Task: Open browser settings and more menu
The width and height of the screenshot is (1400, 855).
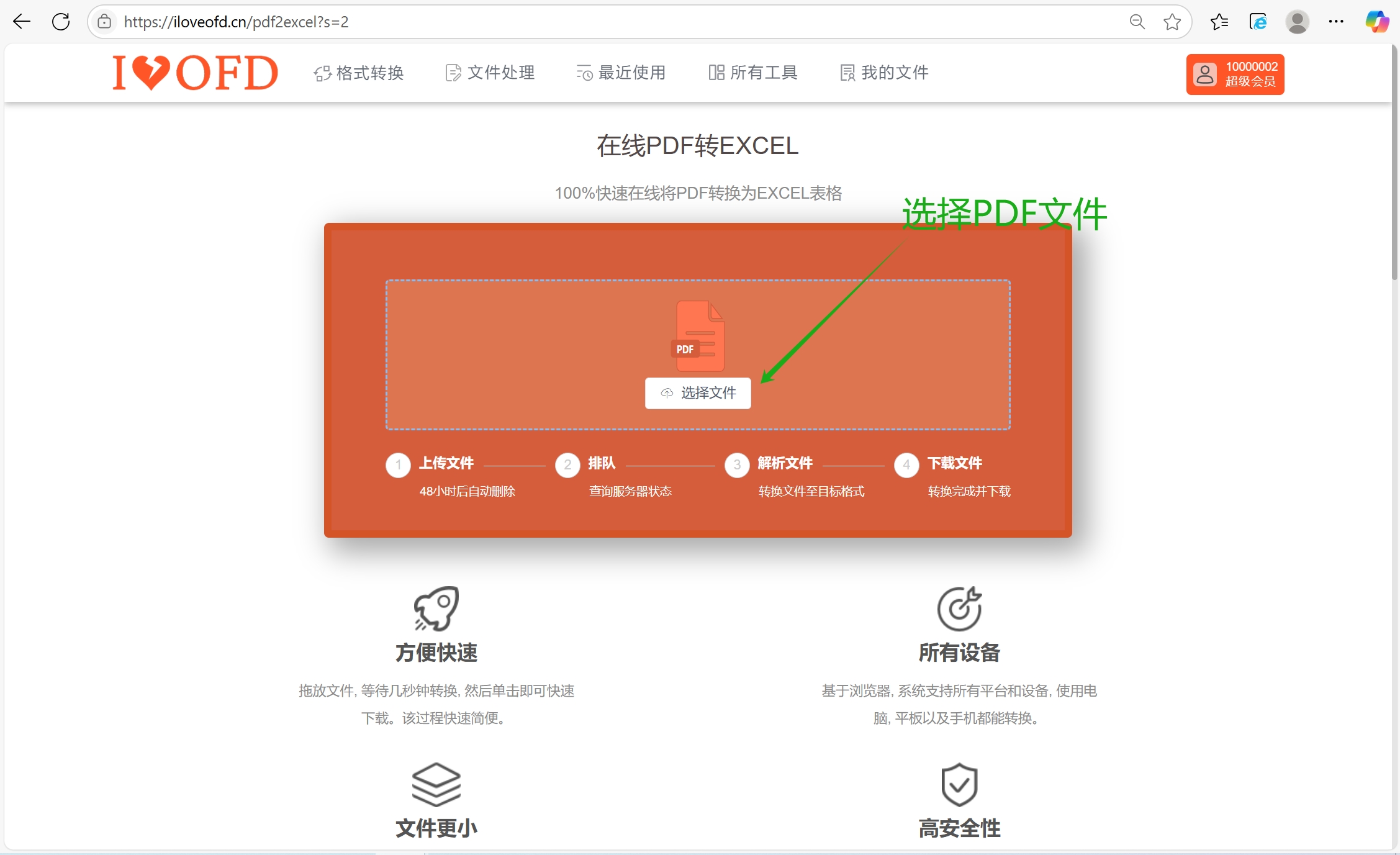Action: (x=1336, y=22)
